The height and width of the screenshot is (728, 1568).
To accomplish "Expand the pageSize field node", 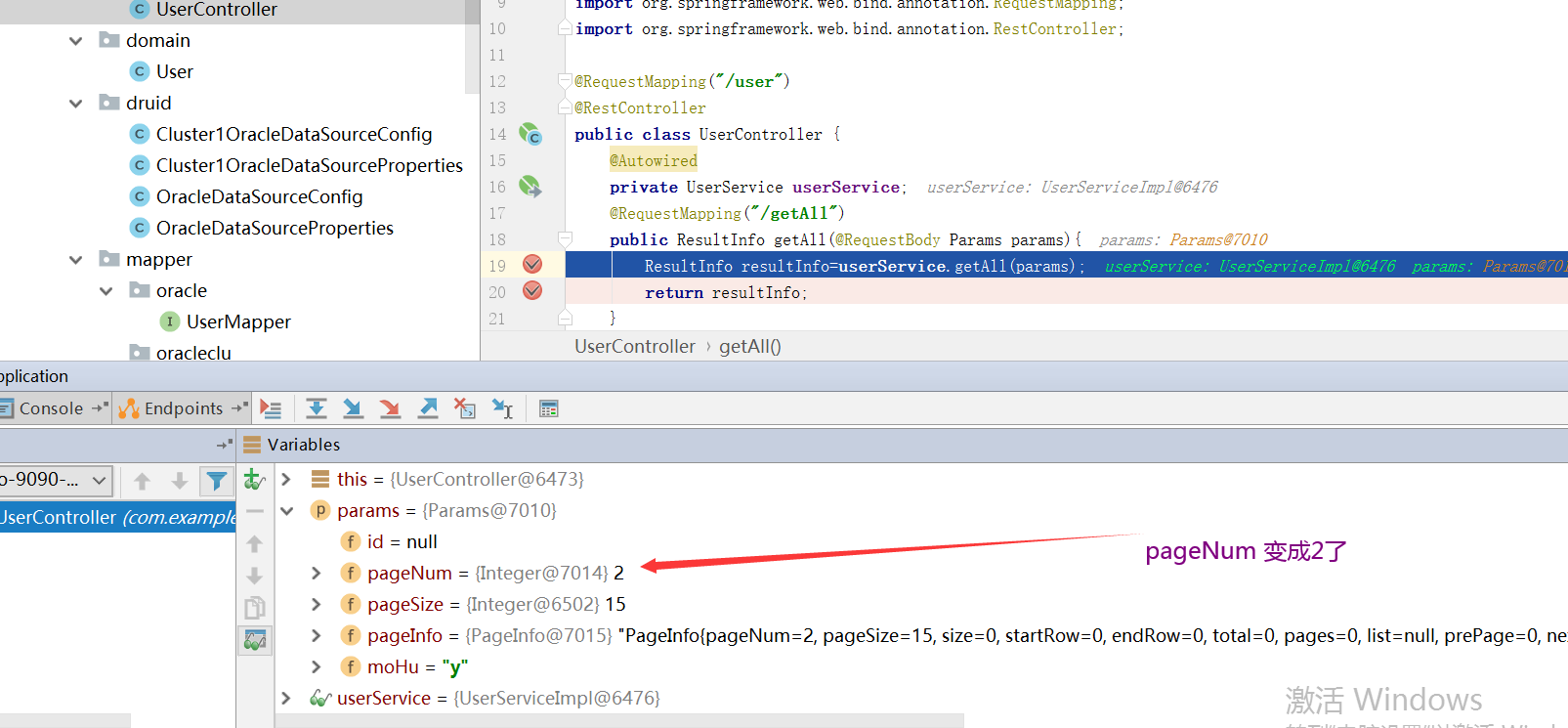I will [316, 604].
